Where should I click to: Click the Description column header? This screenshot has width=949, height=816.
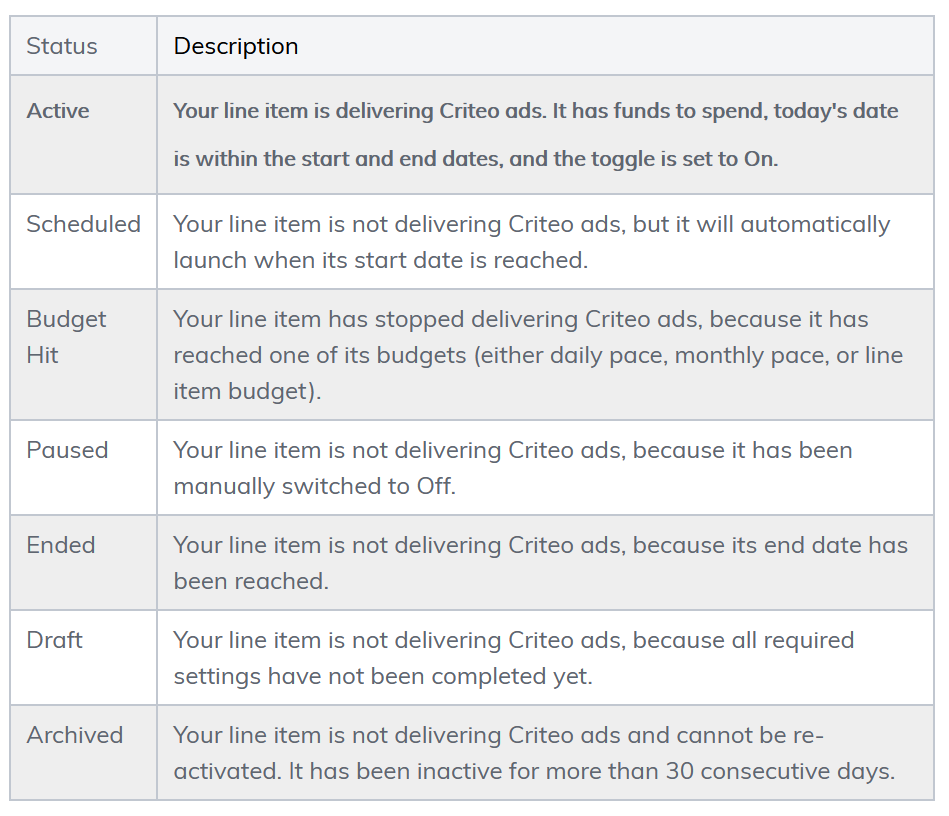(236, 46)
